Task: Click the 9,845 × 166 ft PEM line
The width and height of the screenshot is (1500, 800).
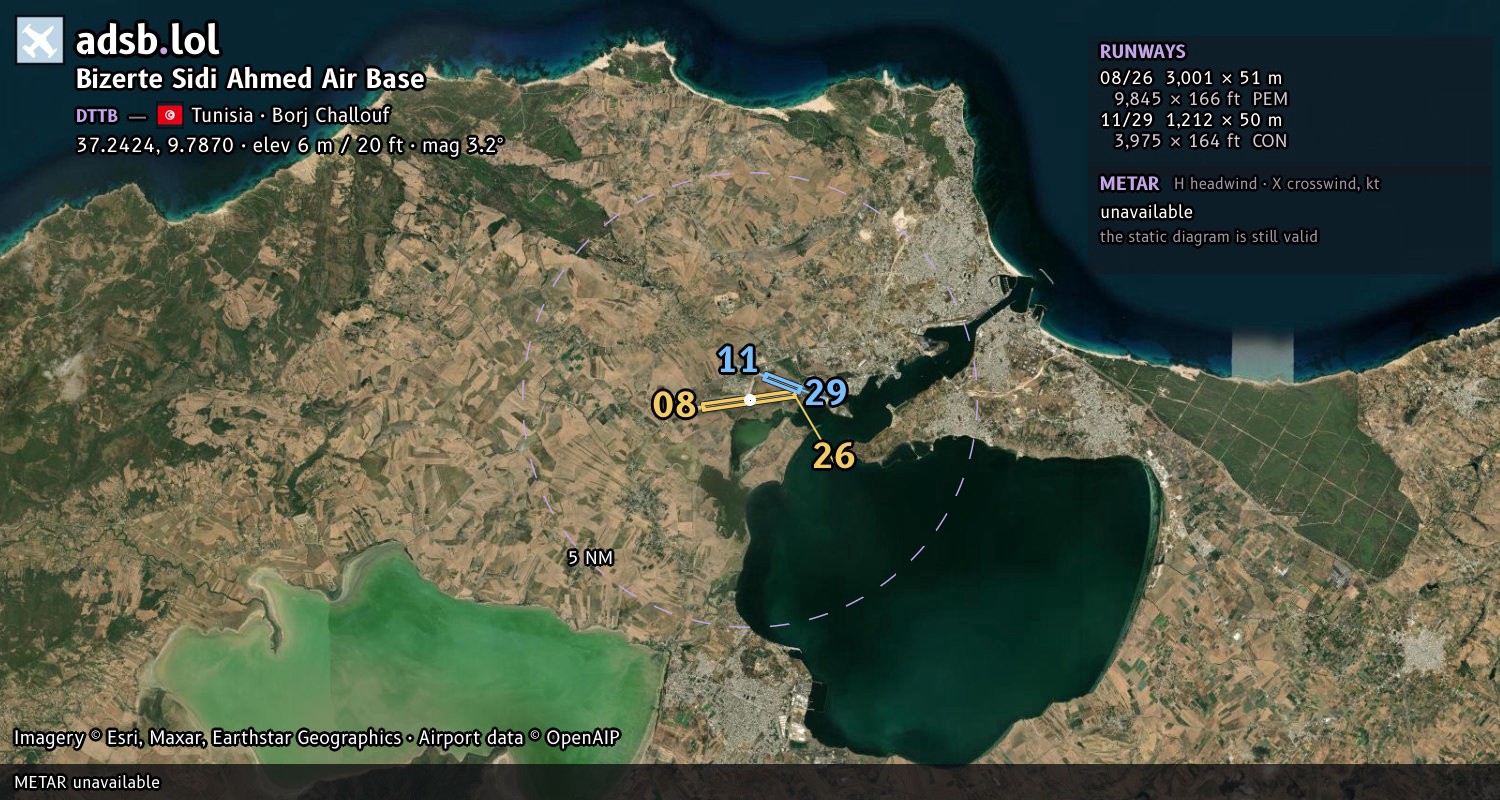Action: coord(1201,99)
